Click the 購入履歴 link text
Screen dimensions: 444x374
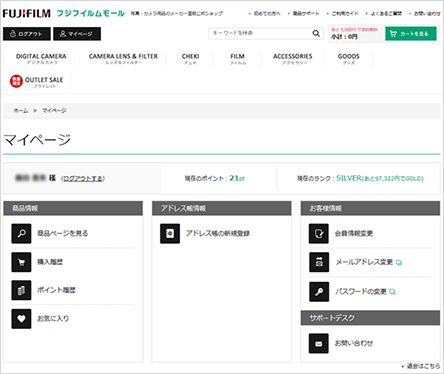coord(50,262)
